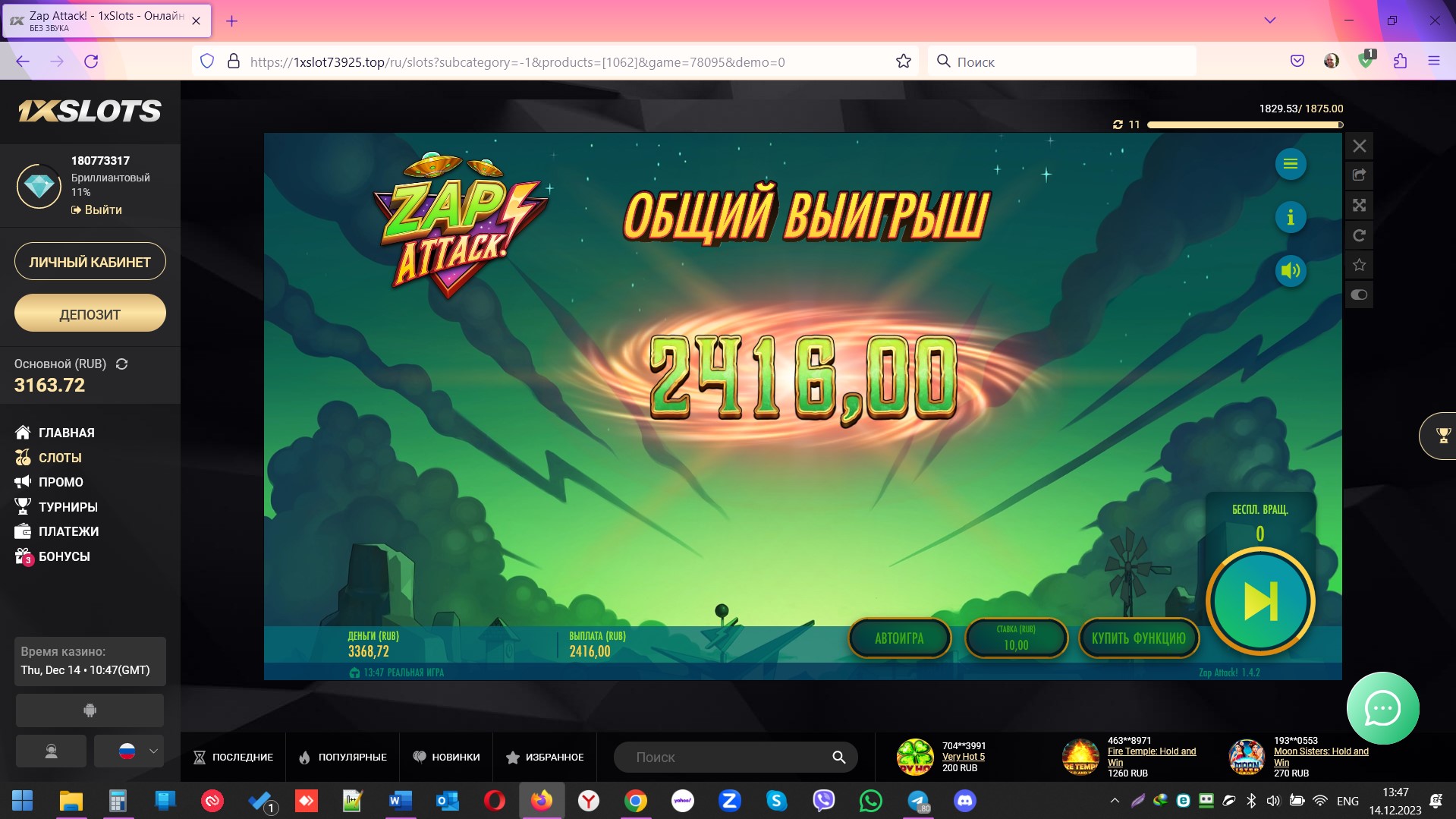The width and height of the screenshot is (1456, 819).
Task: Show ПОСЛЕДНИЕ games tab
Action: tap(233, 758)
